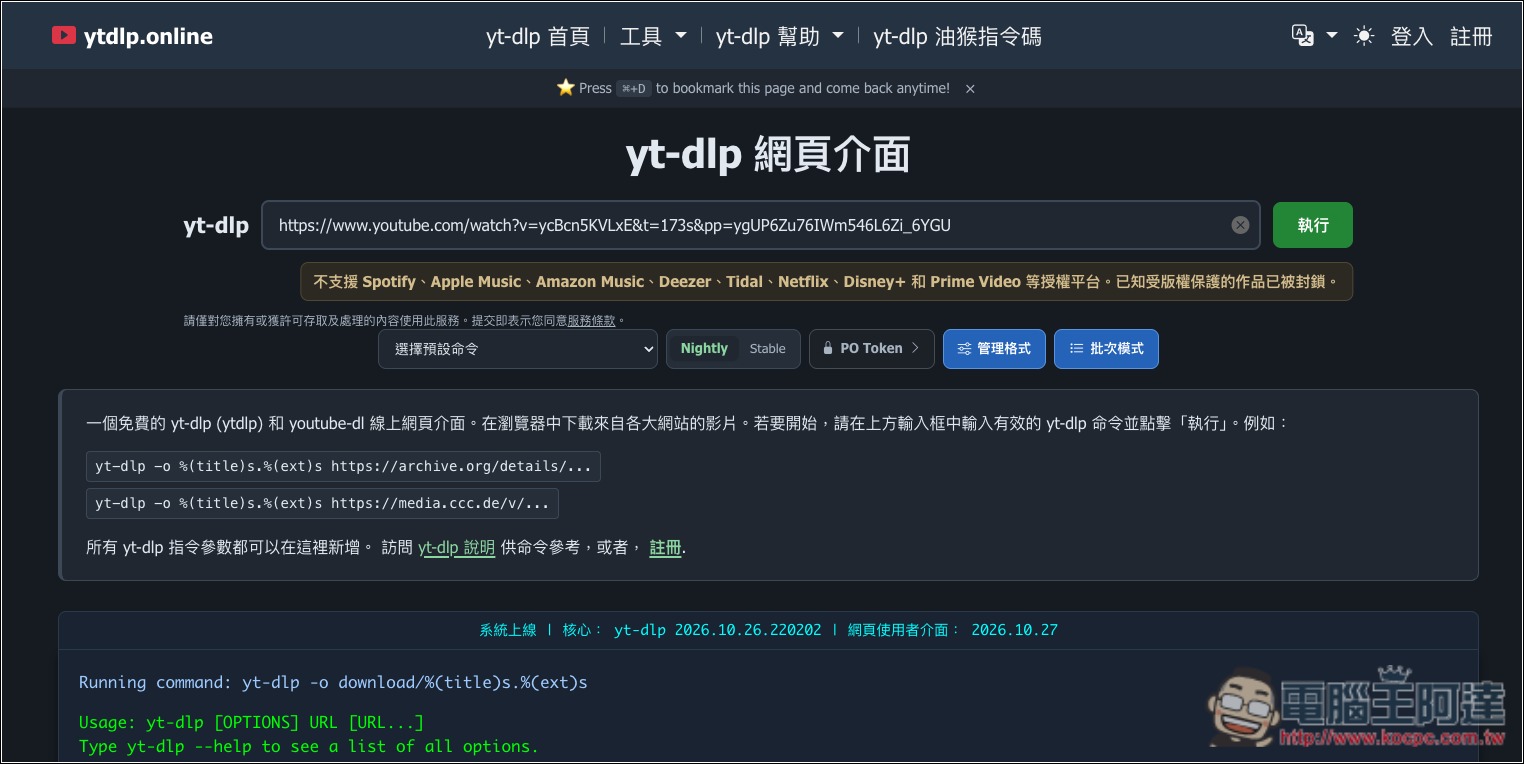The height and width of the screenshot is (764, 1524).
Task: Click the 系統上線 status line
Action: point(768,630)
